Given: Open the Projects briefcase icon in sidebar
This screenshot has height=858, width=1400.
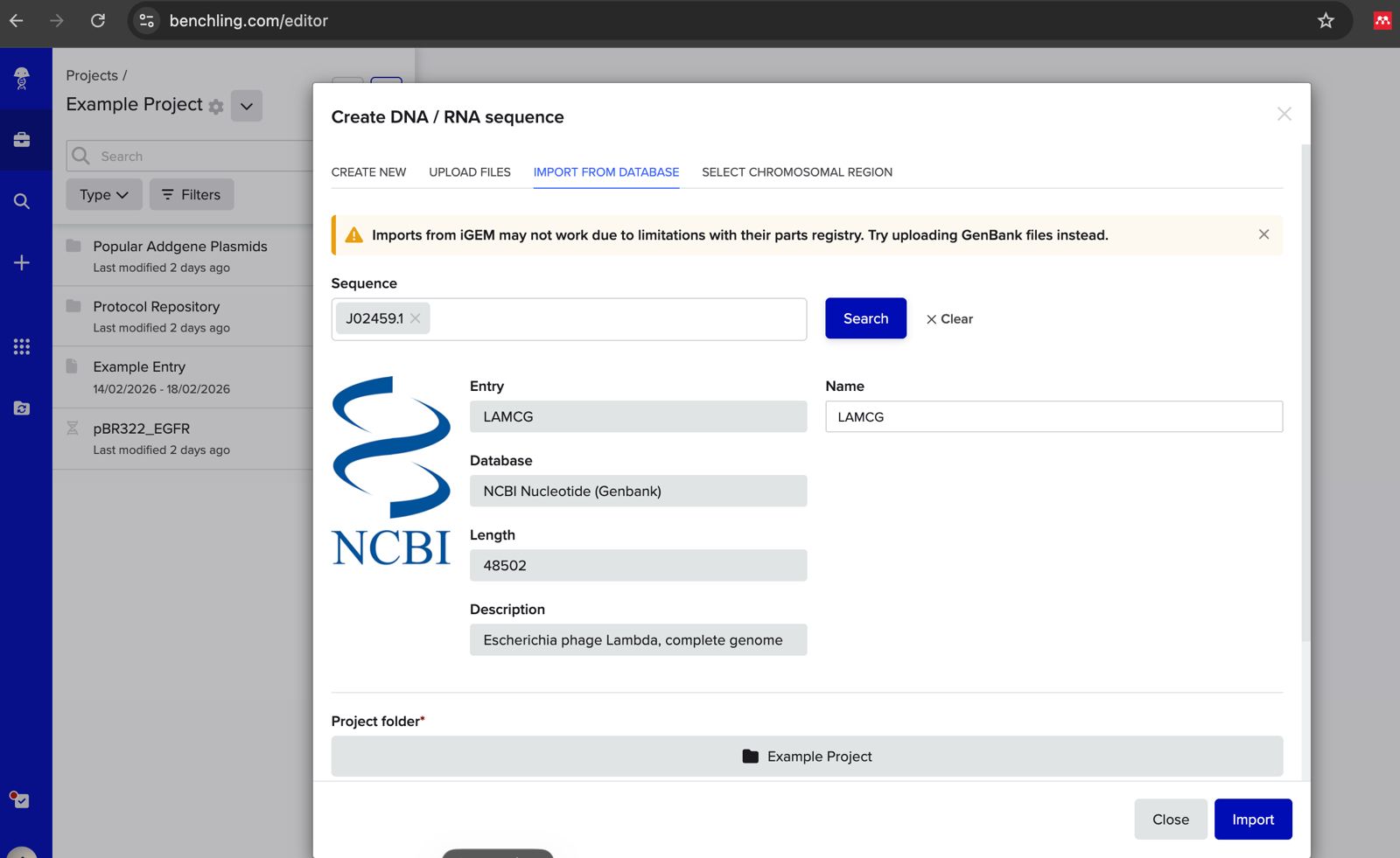Looking at the screenshot, I should click(22, 140).
